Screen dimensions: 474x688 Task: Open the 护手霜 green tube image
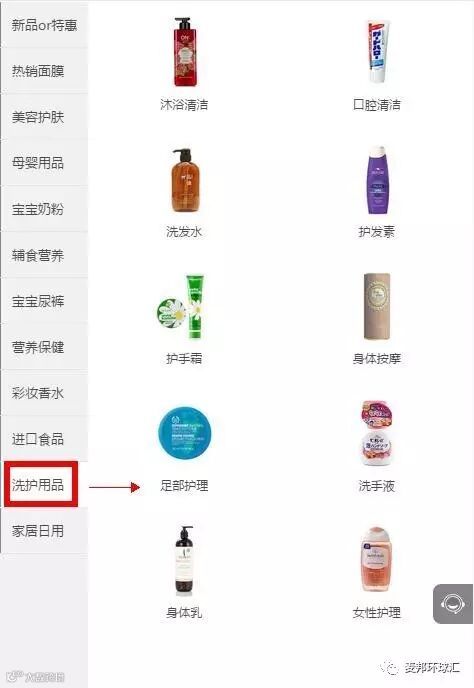(x=182, y=307)
